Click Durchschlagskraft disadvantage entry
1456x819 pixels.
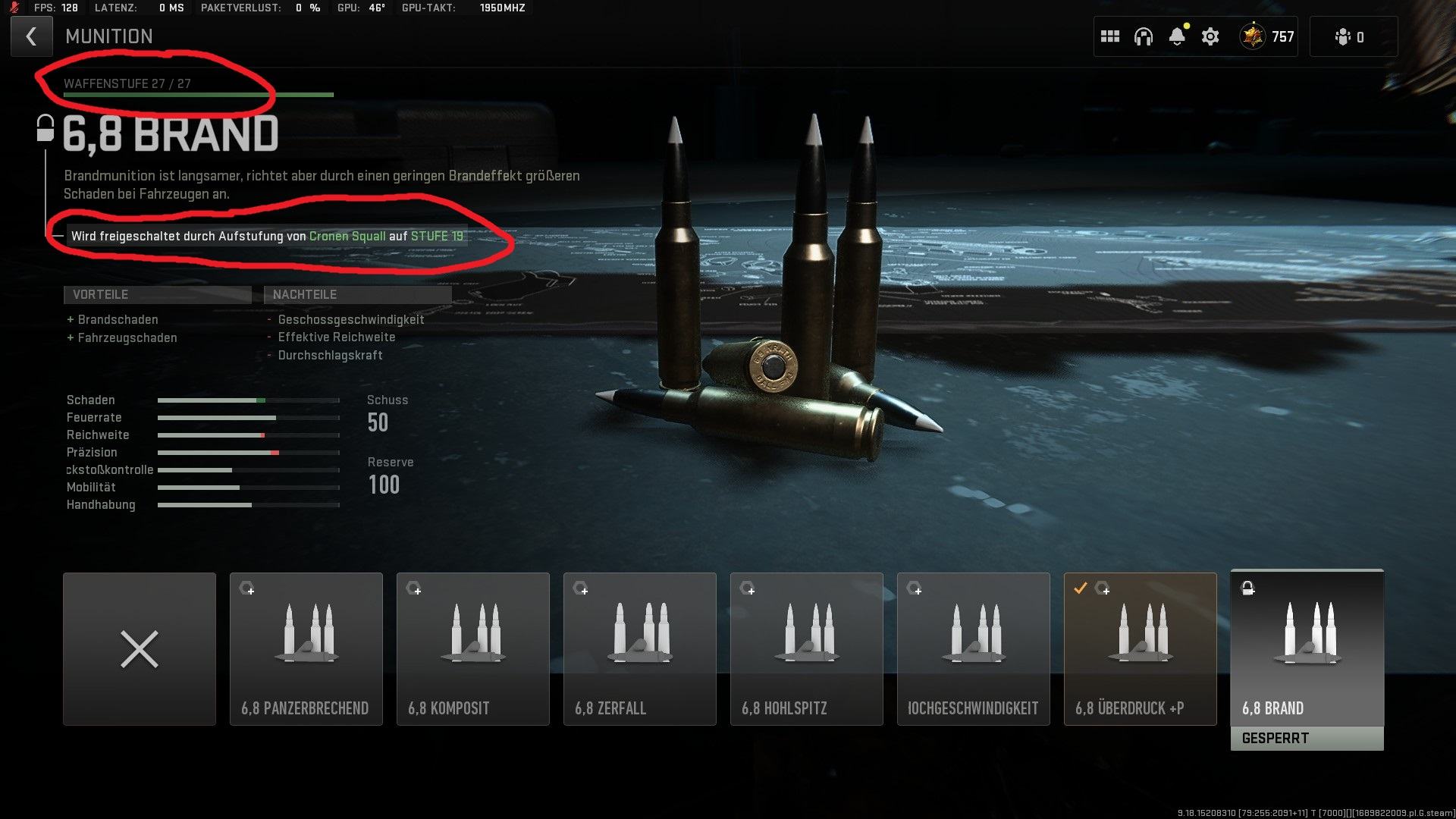coord(325,355)
